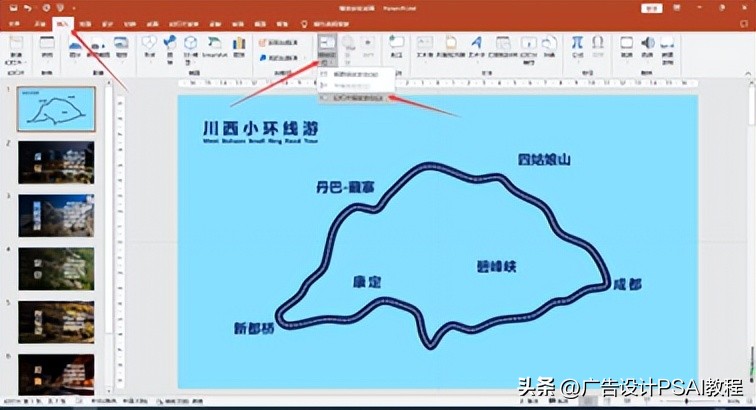Select the 丹巴-藏寨 label on slide
756x410 pixels.
[345, 187]
